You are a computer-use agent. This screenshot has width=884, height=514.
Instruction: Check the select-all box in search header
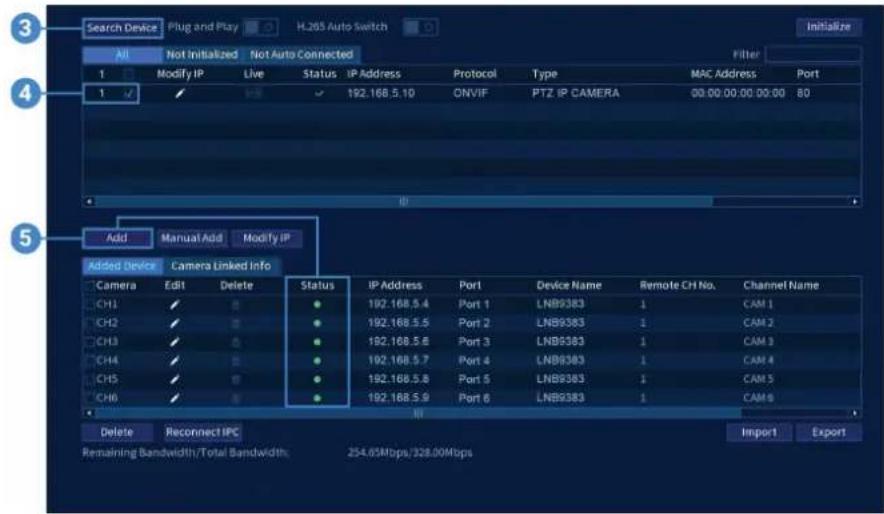pos(129,74)
